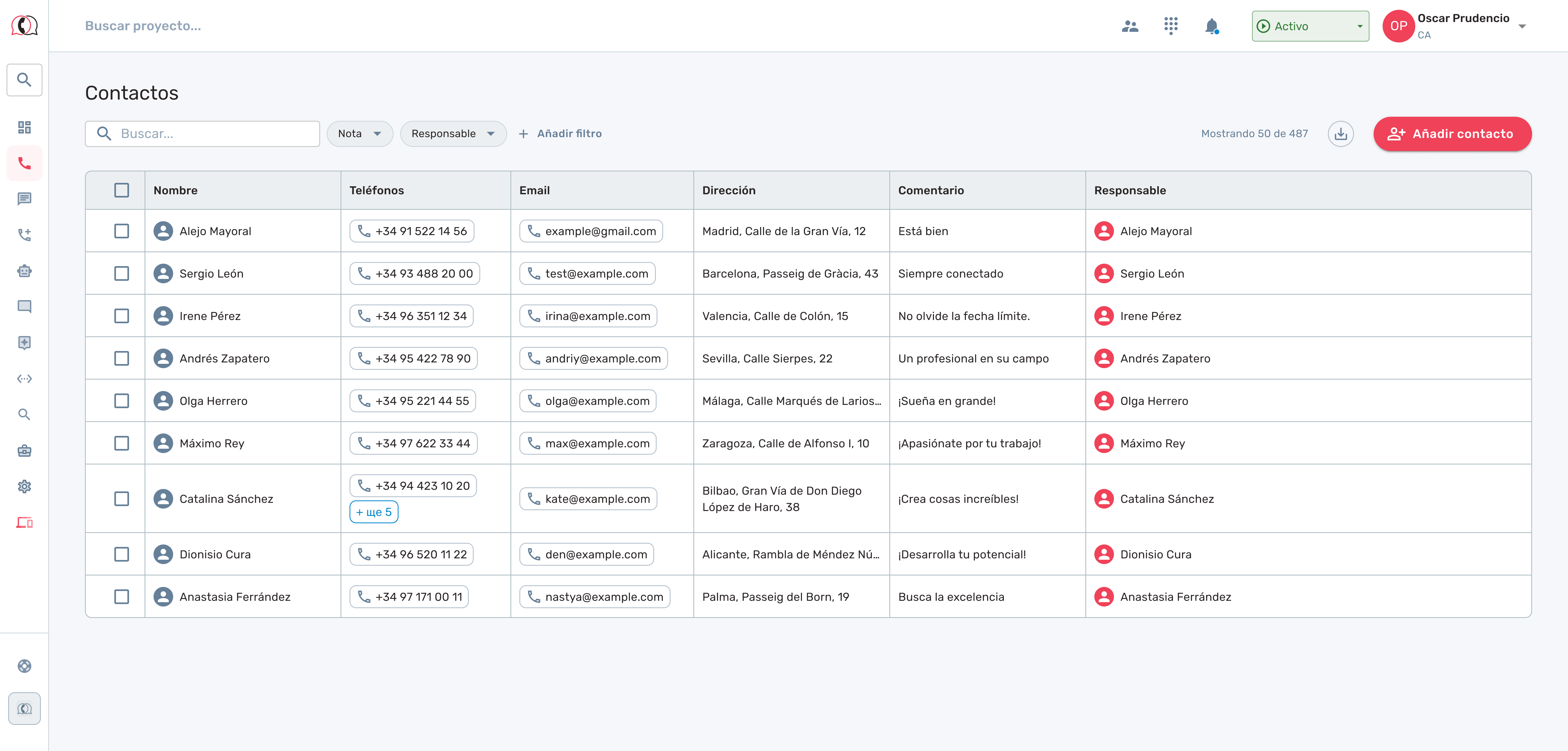Click the download contacts export icon
Image resolution: width=1568 pixels, height=751 pixels.
1340,134
